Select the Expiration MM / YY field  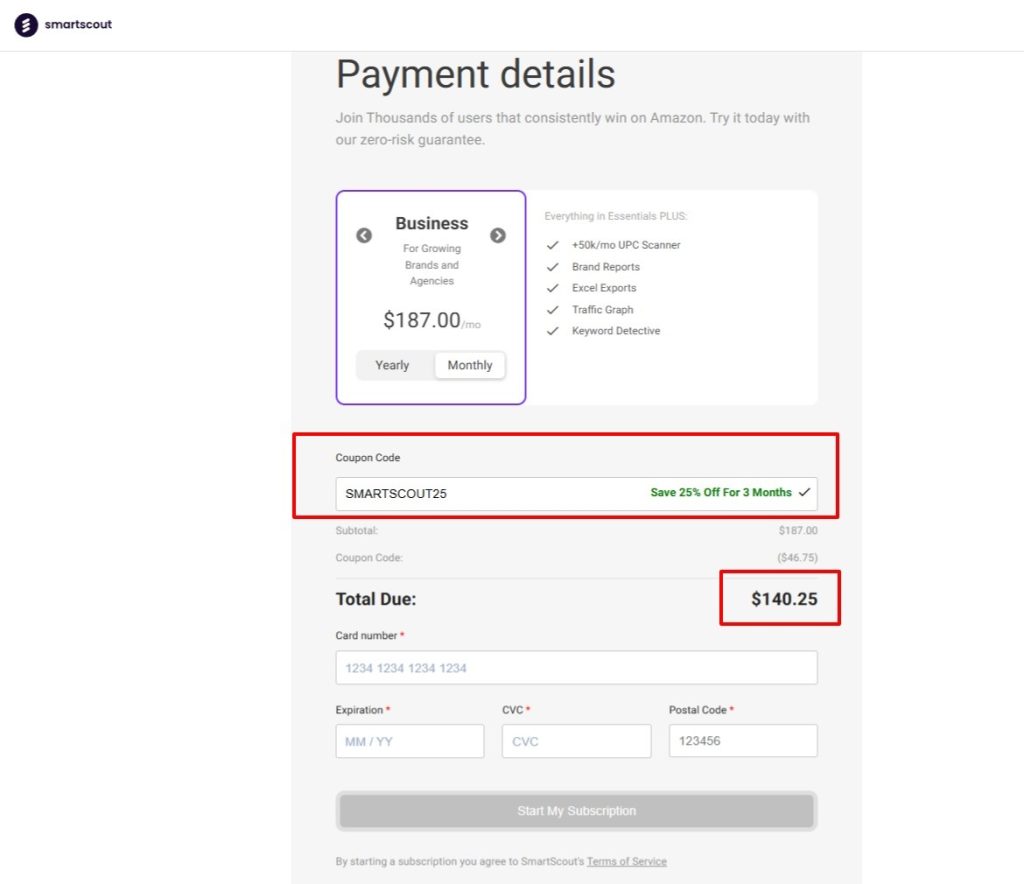coord(409,741)
